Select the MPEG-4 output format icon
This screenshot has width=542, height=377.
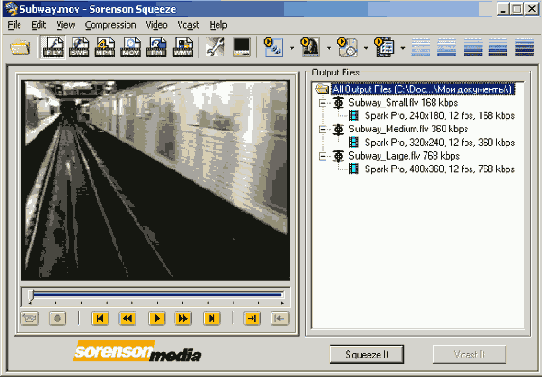click(x=105, y=47)
